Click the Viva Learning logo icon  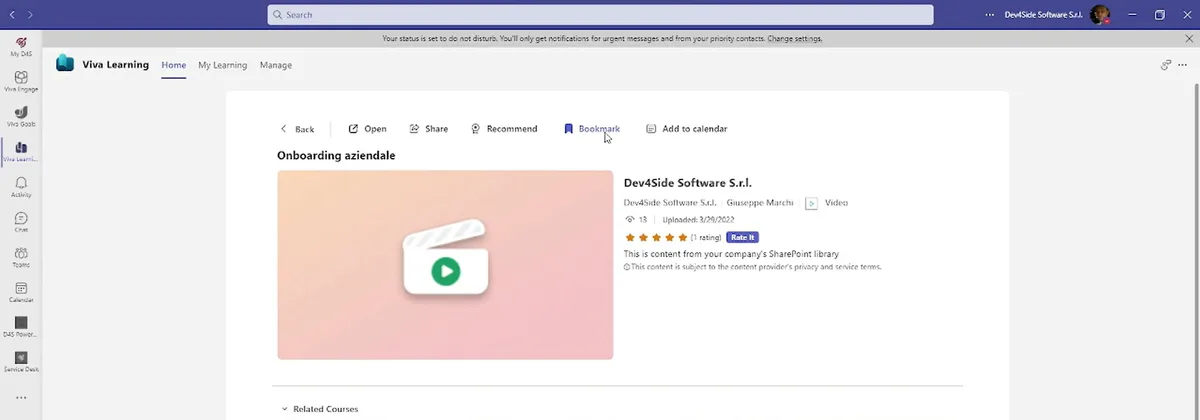tap(65, 64)
